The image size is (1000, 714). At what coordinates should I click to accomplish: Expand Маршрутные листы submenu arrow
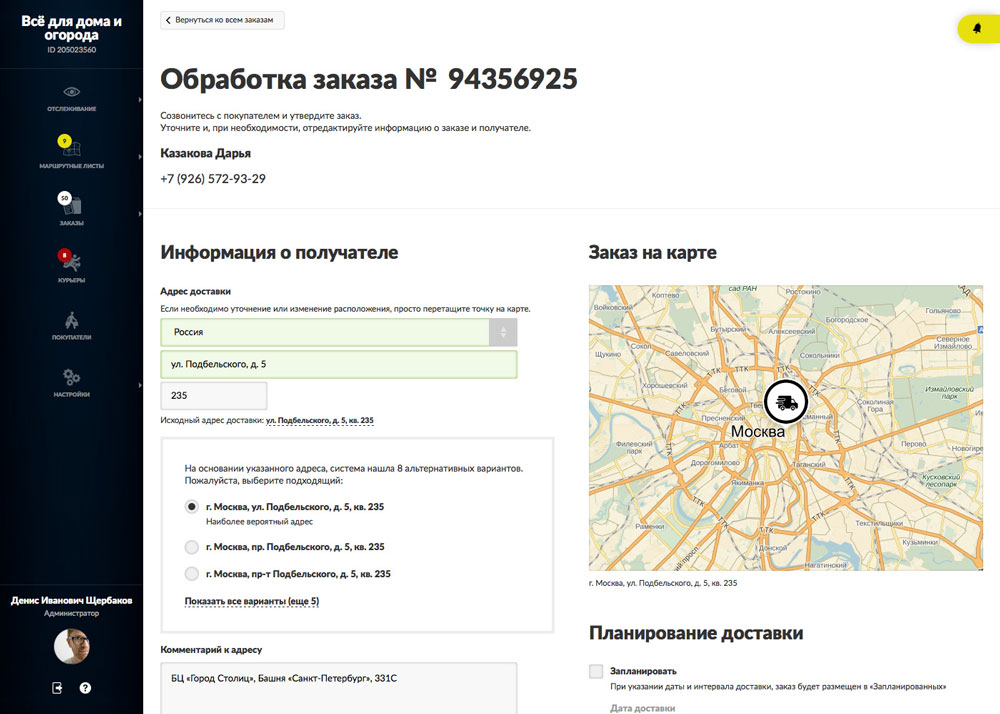click(140, 157)
